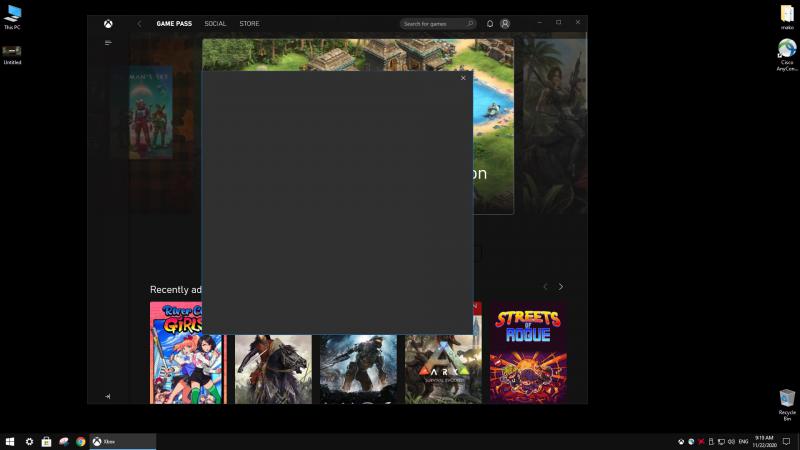Toggle the hamburger sidebar menu
Screen dimensions: 800x450
pyautogui.click(x=108, y=43)
